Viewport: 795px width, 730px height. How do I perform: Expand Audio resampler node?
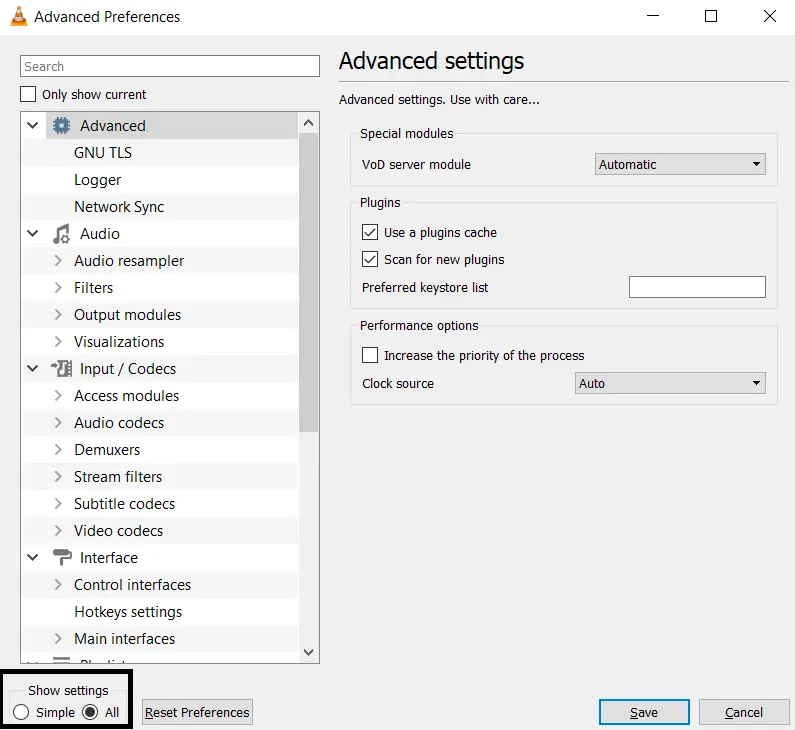tap(58, 261)
